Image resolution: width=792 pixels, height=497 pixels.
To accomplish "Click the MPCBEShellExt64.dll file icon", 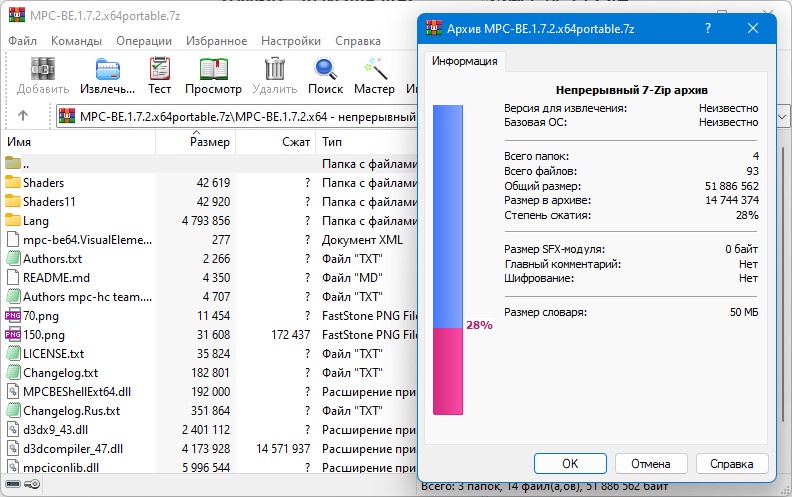I will (13, 391).
